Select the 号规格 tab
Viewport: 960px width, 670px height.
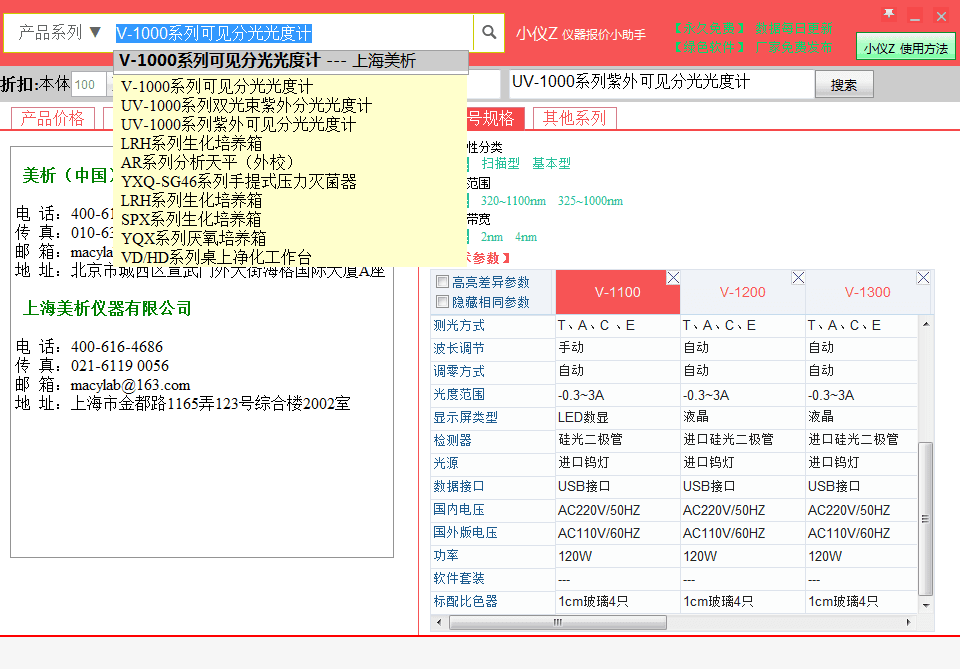[x=495, y=118]
